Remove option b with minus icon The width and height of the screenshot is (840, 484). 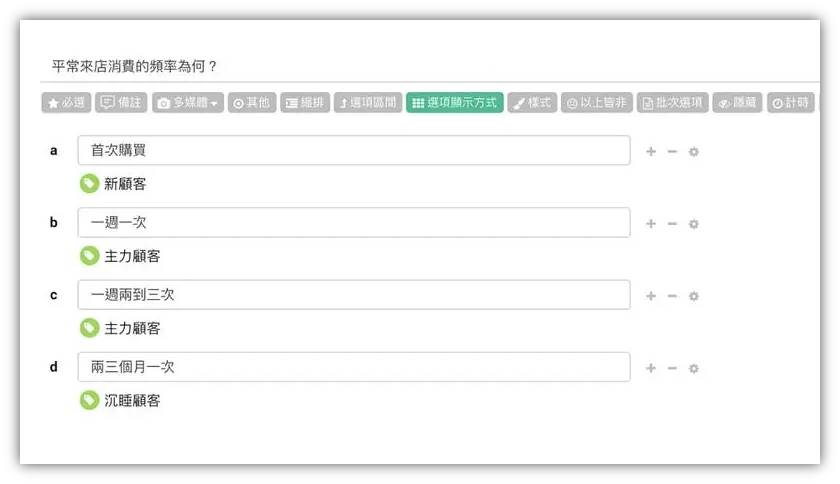point(672,224)
